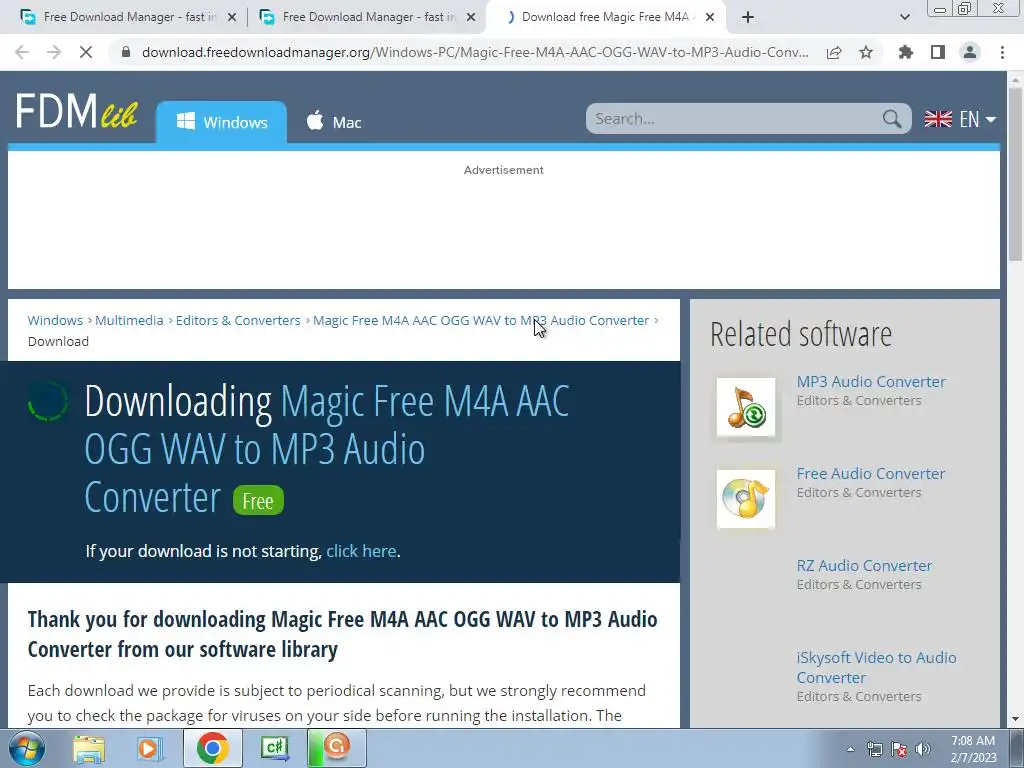Click the 'click here' download link
Viewport: 1024px width, 768px height.
[361, 551]
